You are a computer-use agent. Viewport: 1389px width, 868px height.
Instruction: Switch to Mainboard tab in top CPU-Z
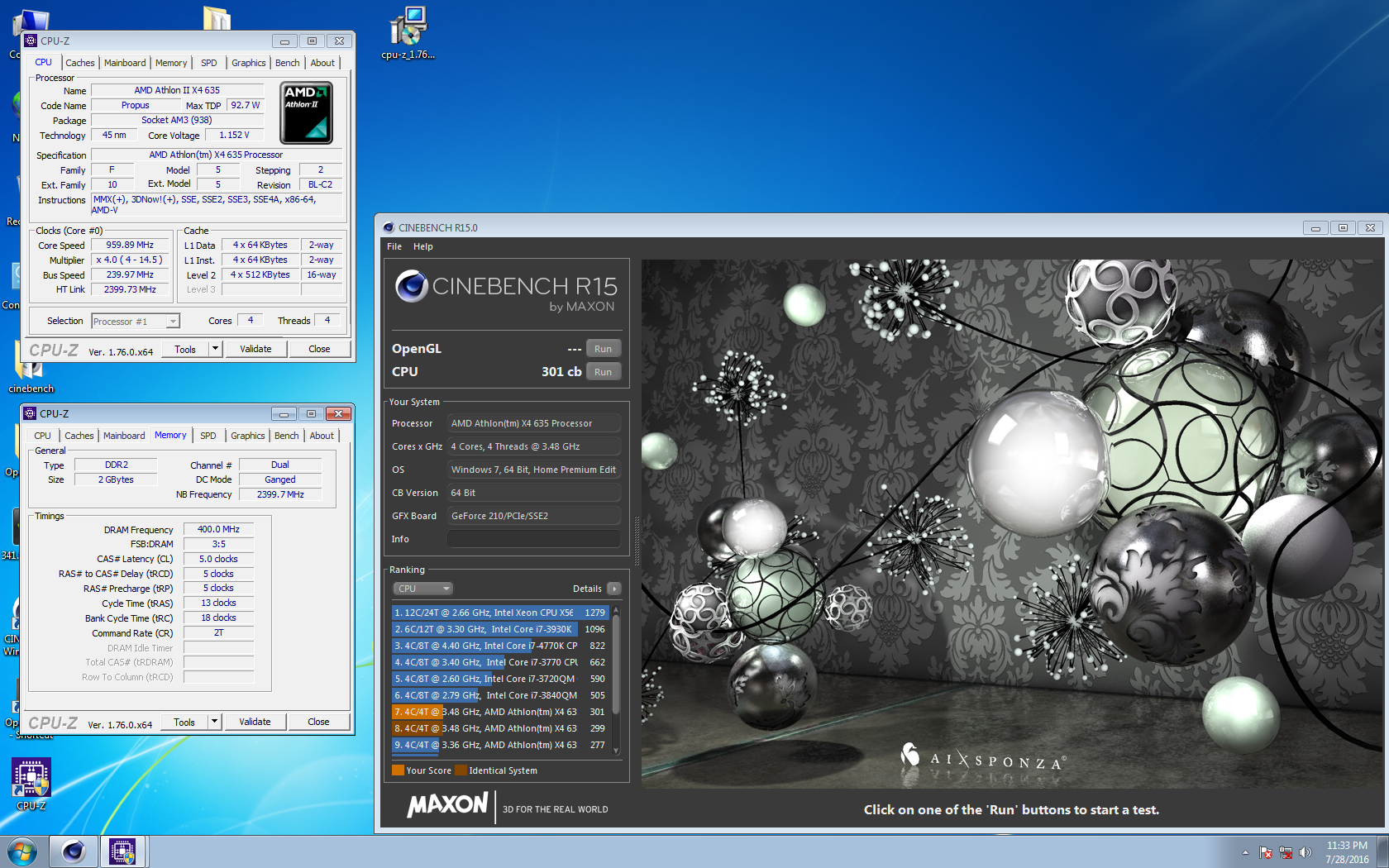coord(125,63)
